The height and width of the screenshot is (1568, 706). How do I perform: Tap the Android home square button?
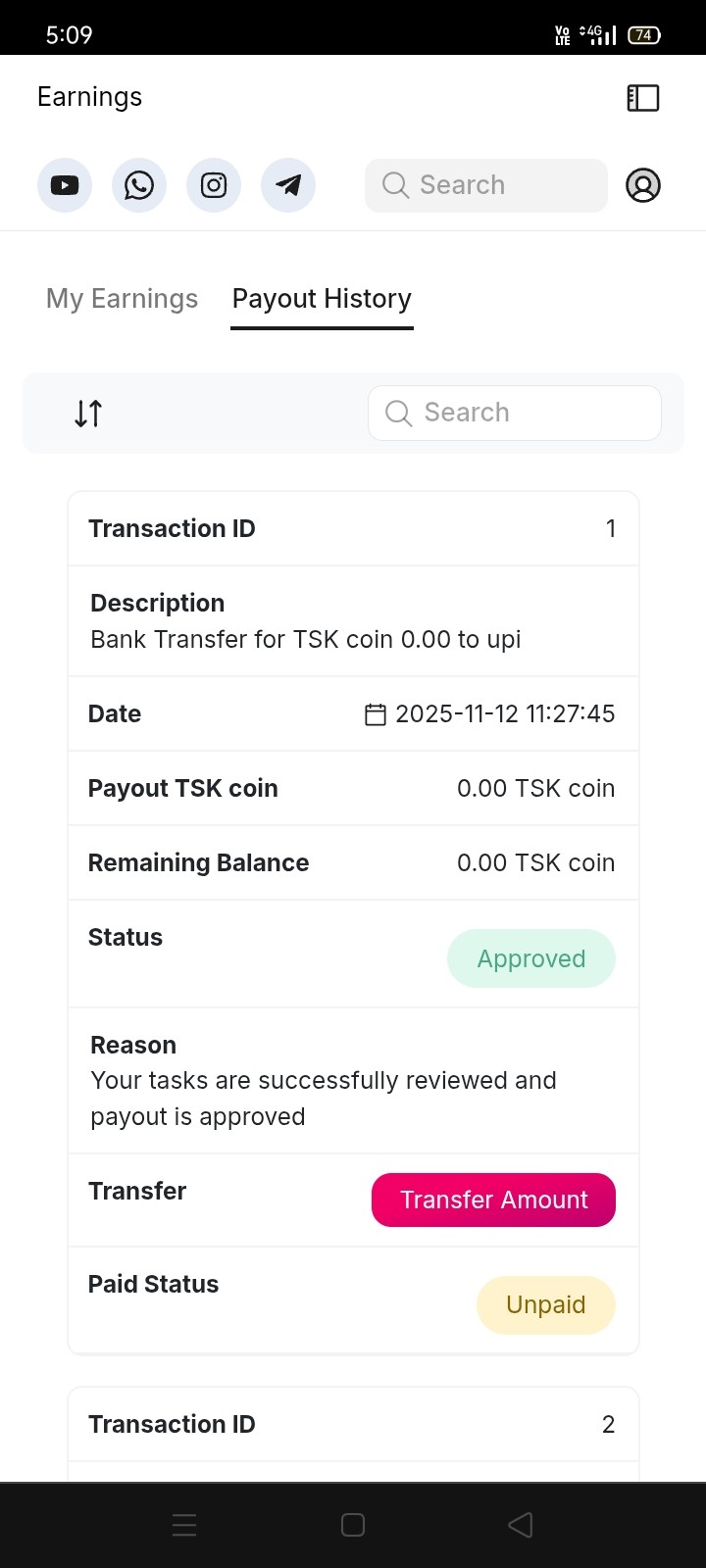pyautogui.click(x=353, y=1525)
